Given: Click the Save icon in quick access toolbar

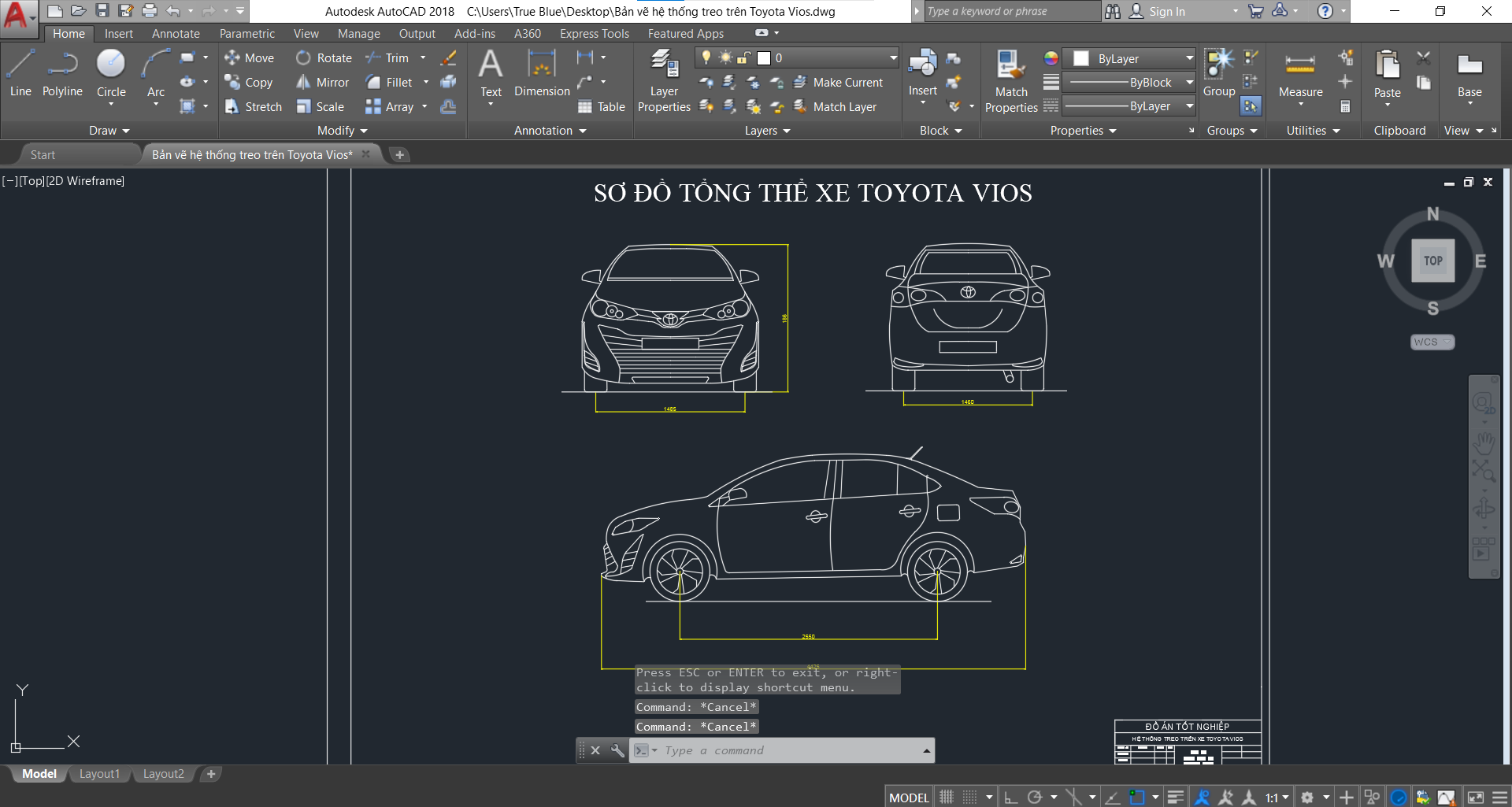Looking at the screenshot, I should click(102, 11).
